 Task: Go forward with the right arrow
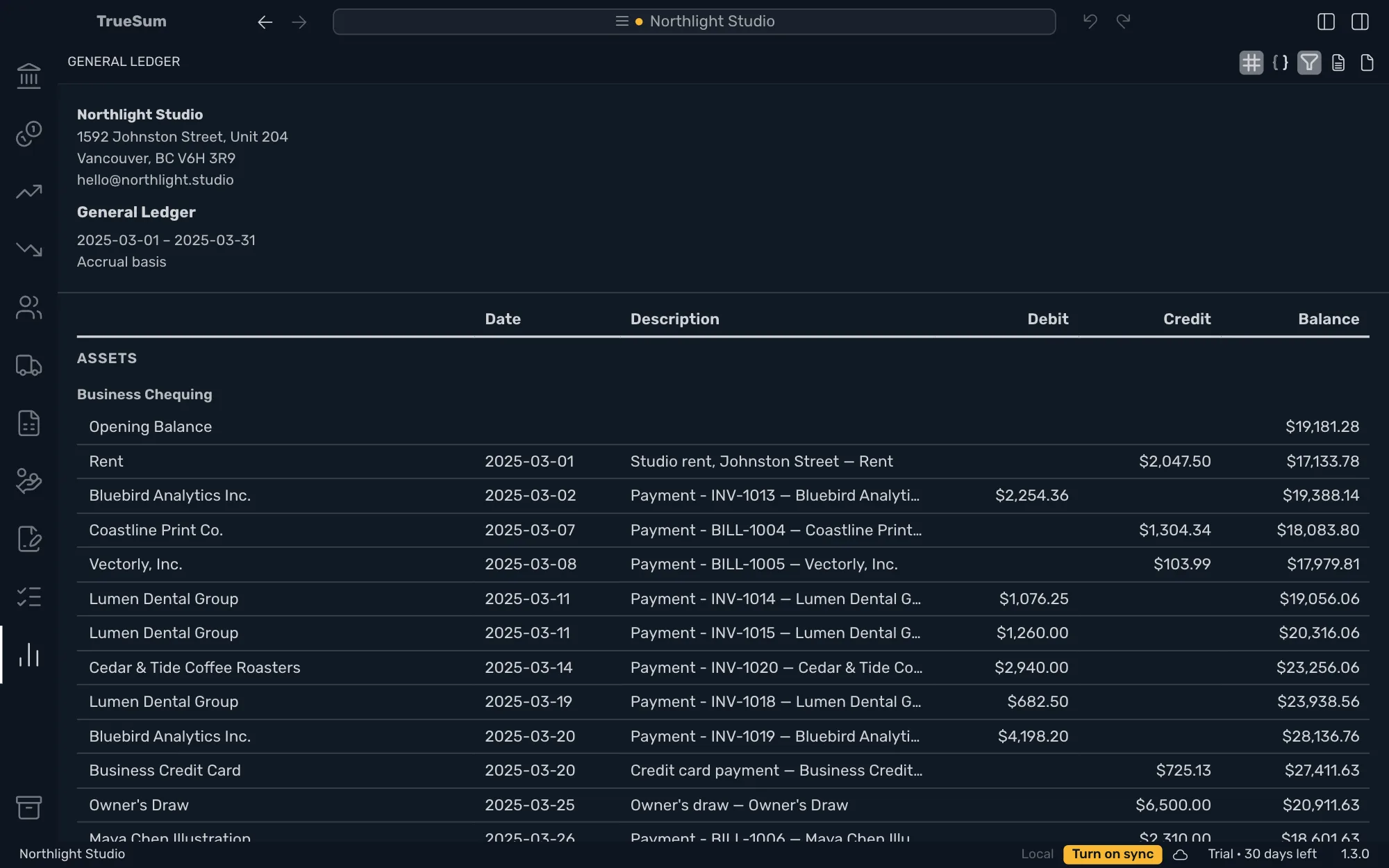pos(299,22)
